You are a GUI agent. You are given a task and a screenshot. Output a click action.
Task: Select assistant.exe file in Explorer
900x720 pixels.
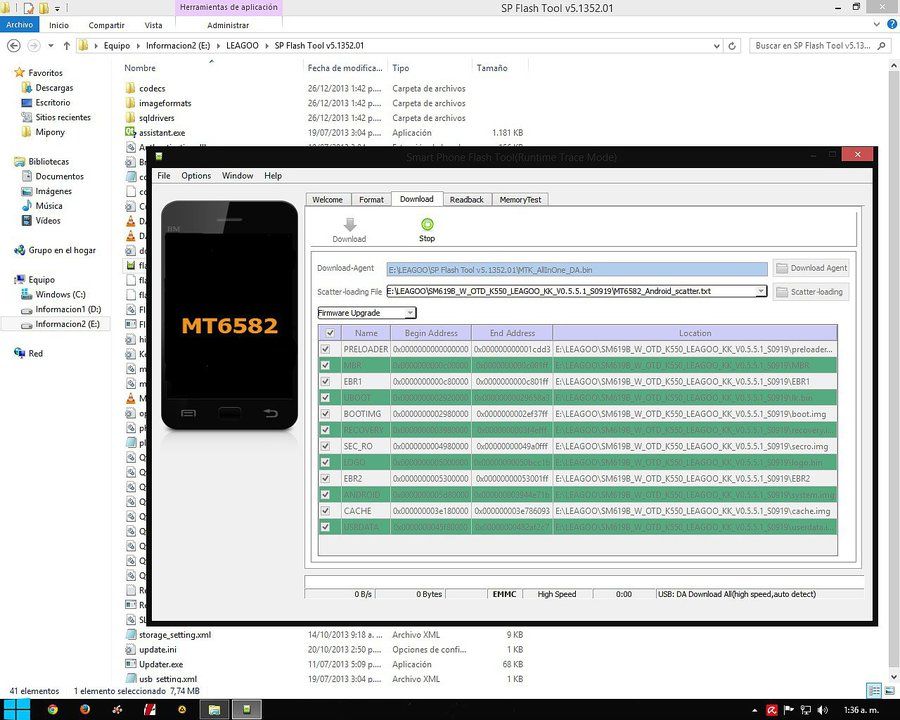(162, 133)
